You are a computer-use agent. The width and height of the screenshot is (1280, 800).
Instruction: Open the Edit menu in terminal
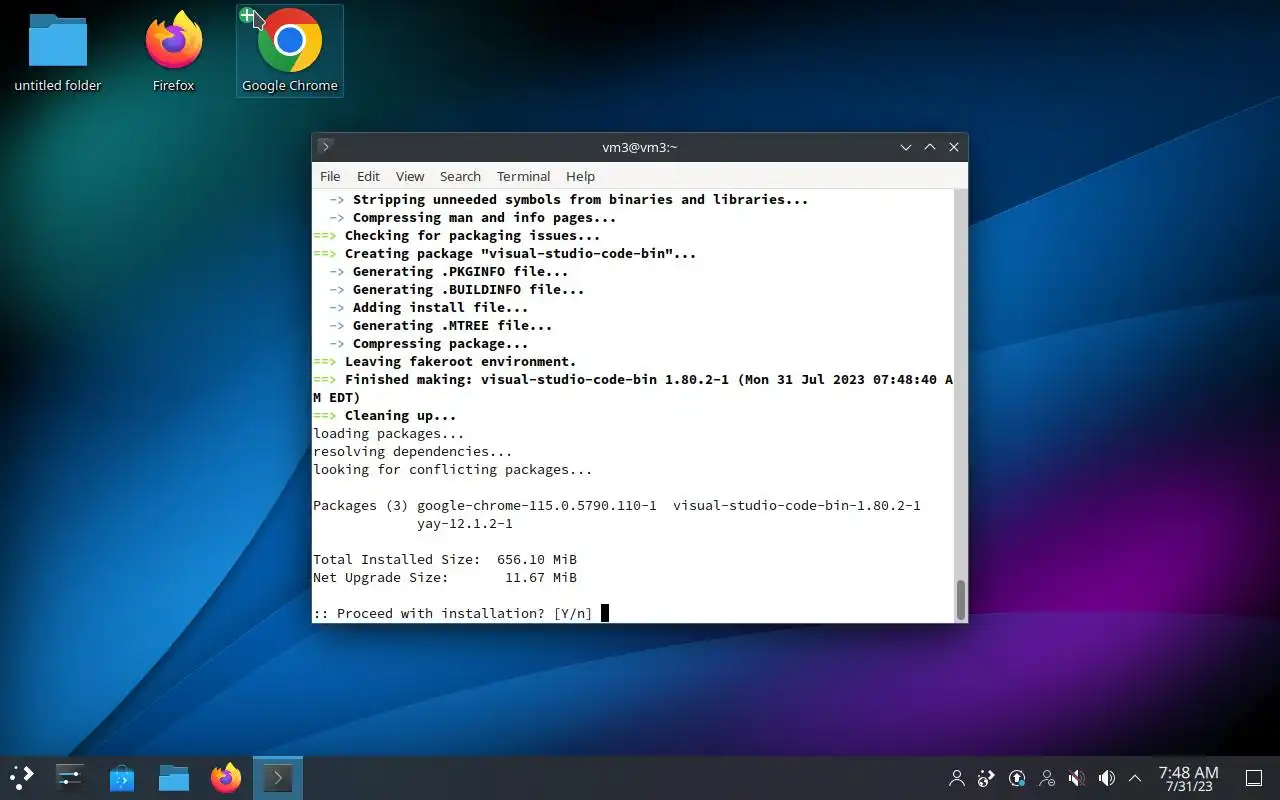tap(368, 176)
